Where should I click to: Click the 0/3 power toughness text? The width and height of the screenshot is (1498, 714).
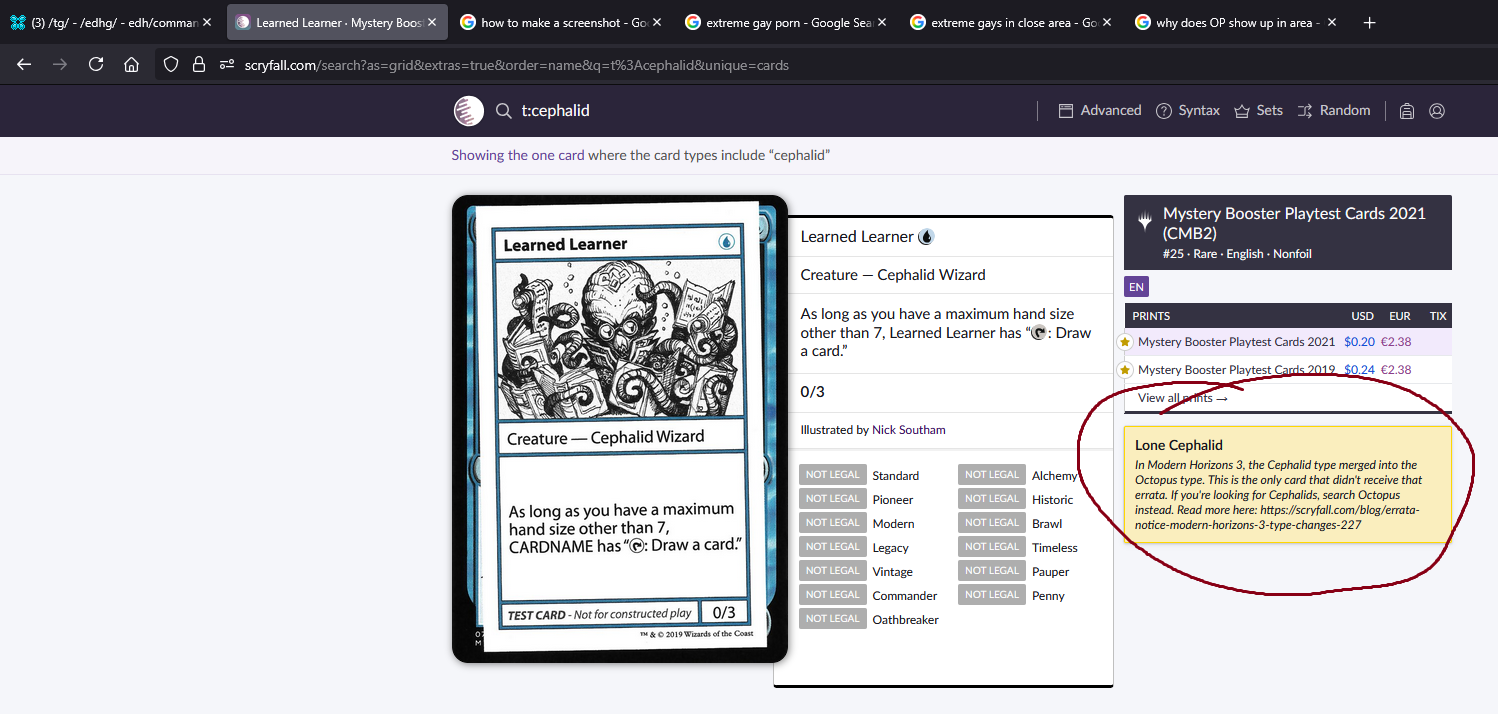[812, 392]
